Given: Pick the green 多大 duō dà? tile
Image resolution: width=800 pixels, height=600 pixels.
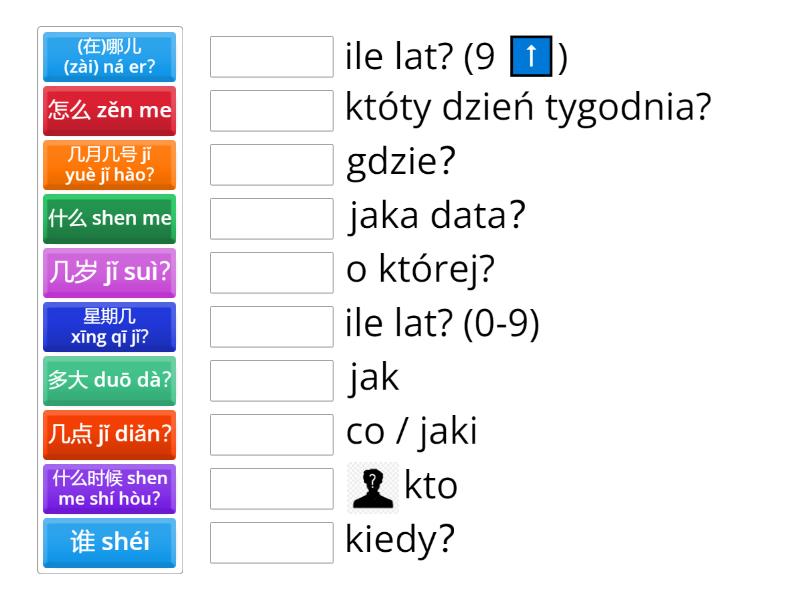Looking at the screenshot, I should point(110,381).
